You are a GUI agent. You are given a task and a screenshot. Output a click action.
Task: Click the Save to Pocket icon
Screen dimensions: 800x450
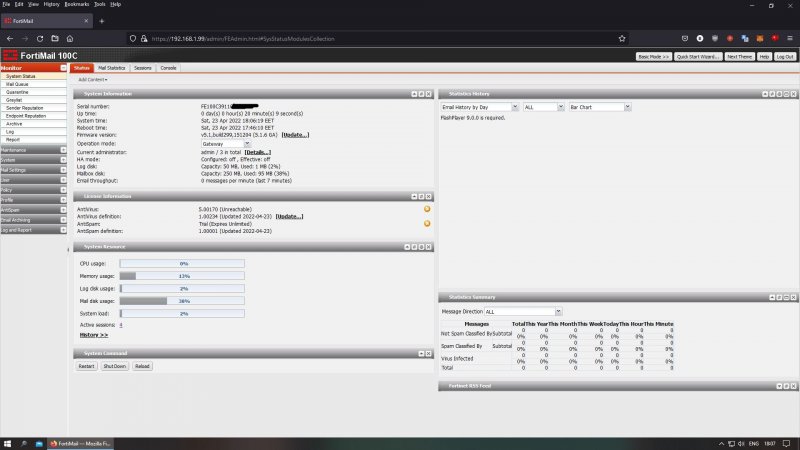(x=685, y=39)
